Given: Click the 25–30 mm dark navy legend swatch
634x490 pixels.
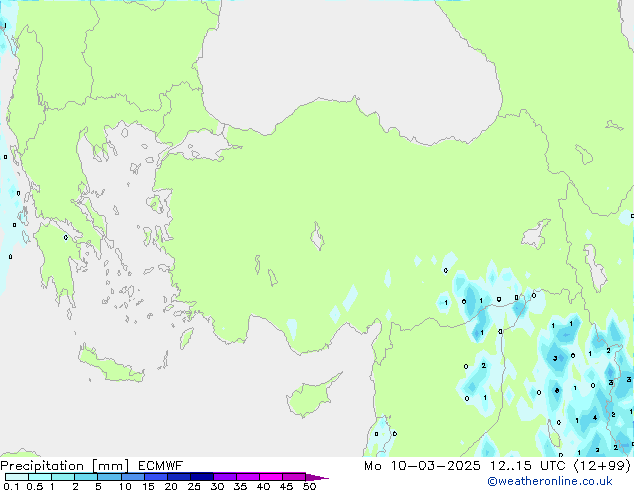Looking at the screenshot, I should (202, 477).
